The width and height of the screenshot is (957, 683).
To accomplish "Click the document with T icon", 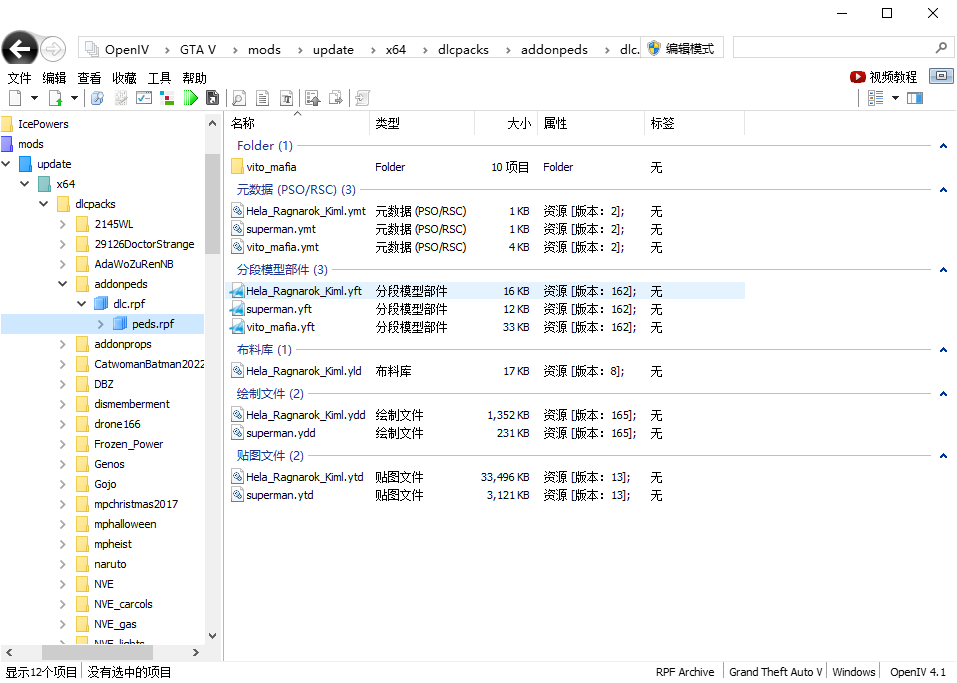I will pyautogui.click(x=286, y=98).
